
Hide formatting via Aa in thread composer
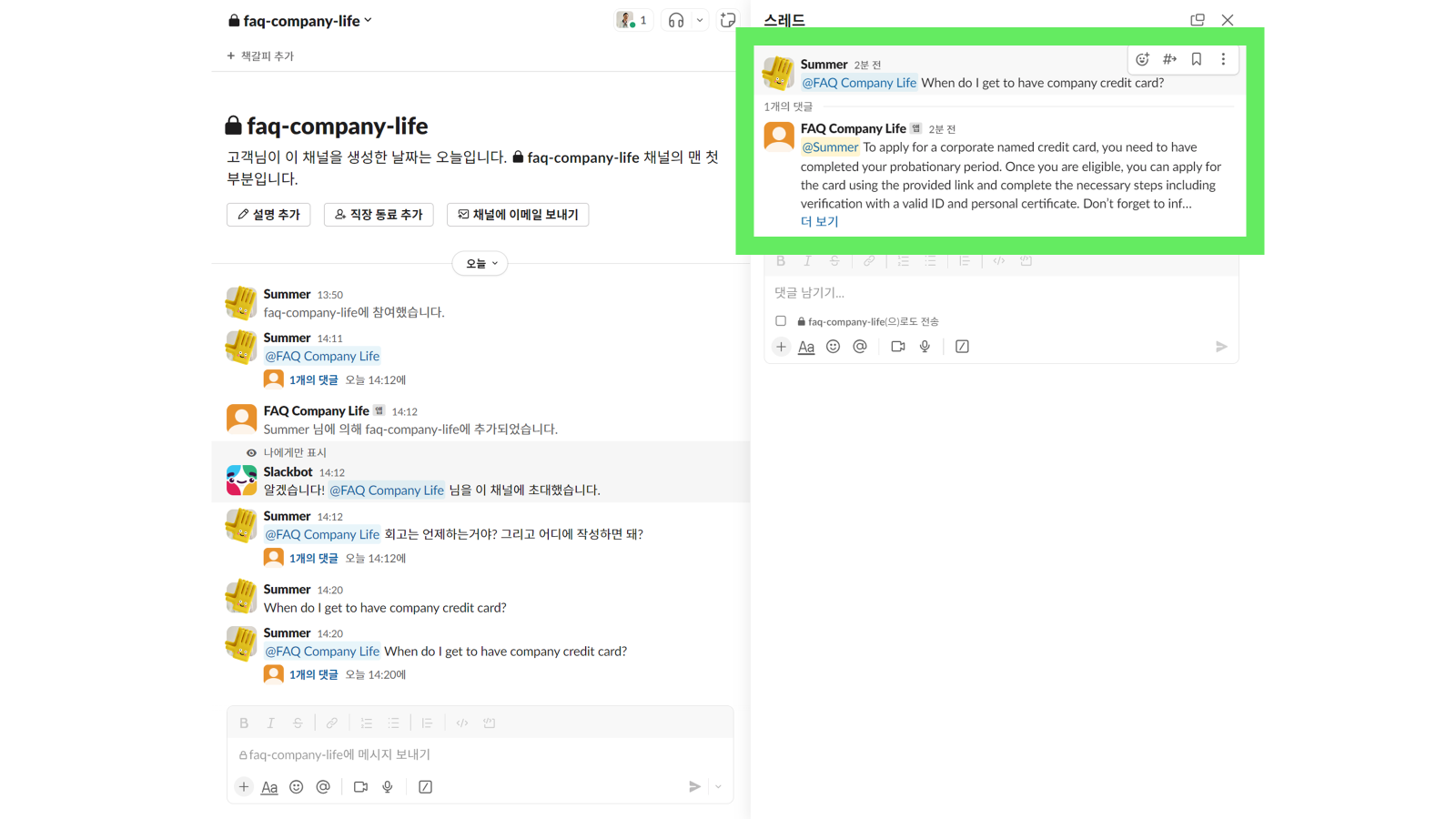click(806, 347)
